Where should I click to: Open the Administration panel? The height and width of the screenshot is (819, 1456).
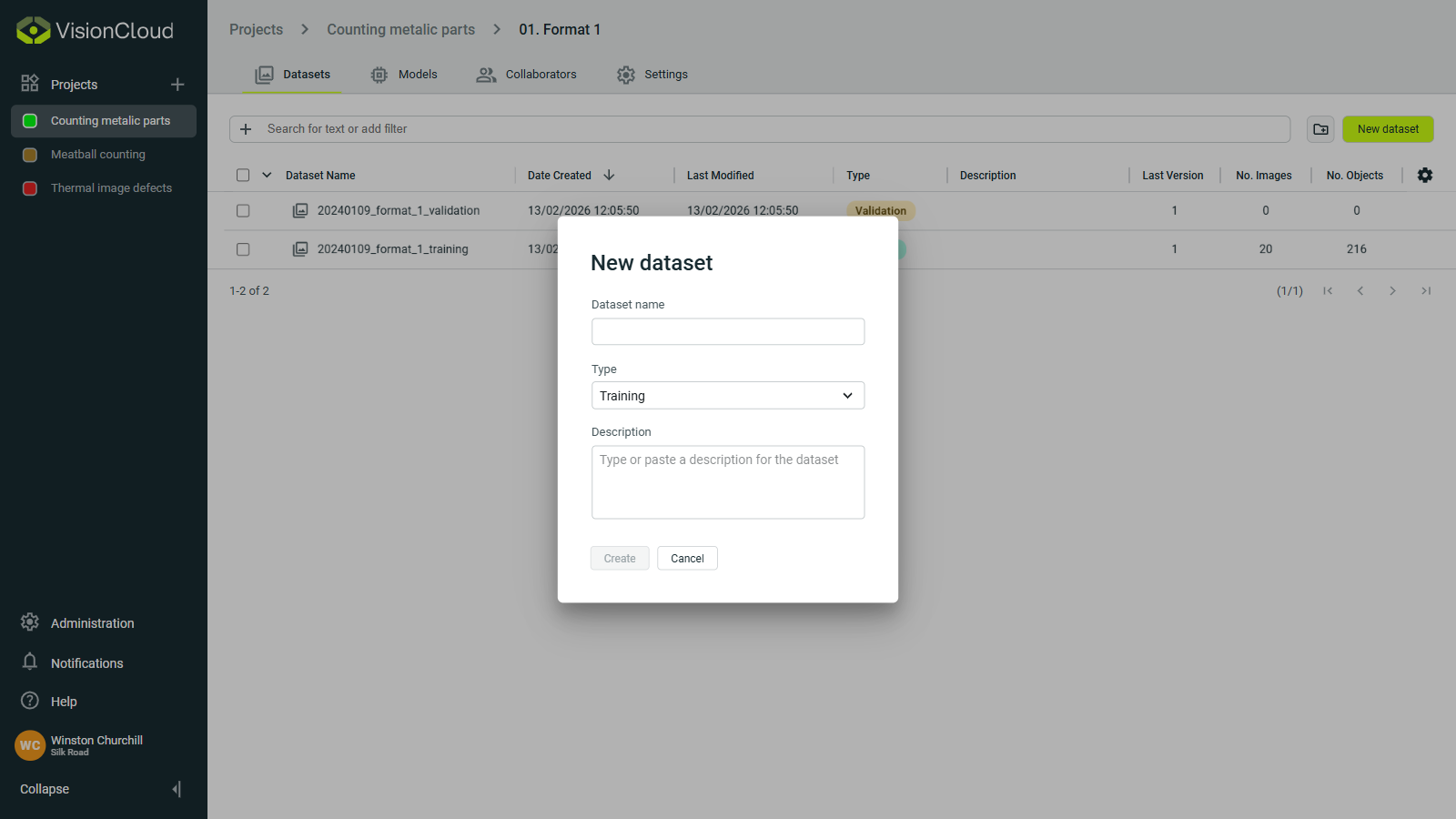tap(30, 622)
